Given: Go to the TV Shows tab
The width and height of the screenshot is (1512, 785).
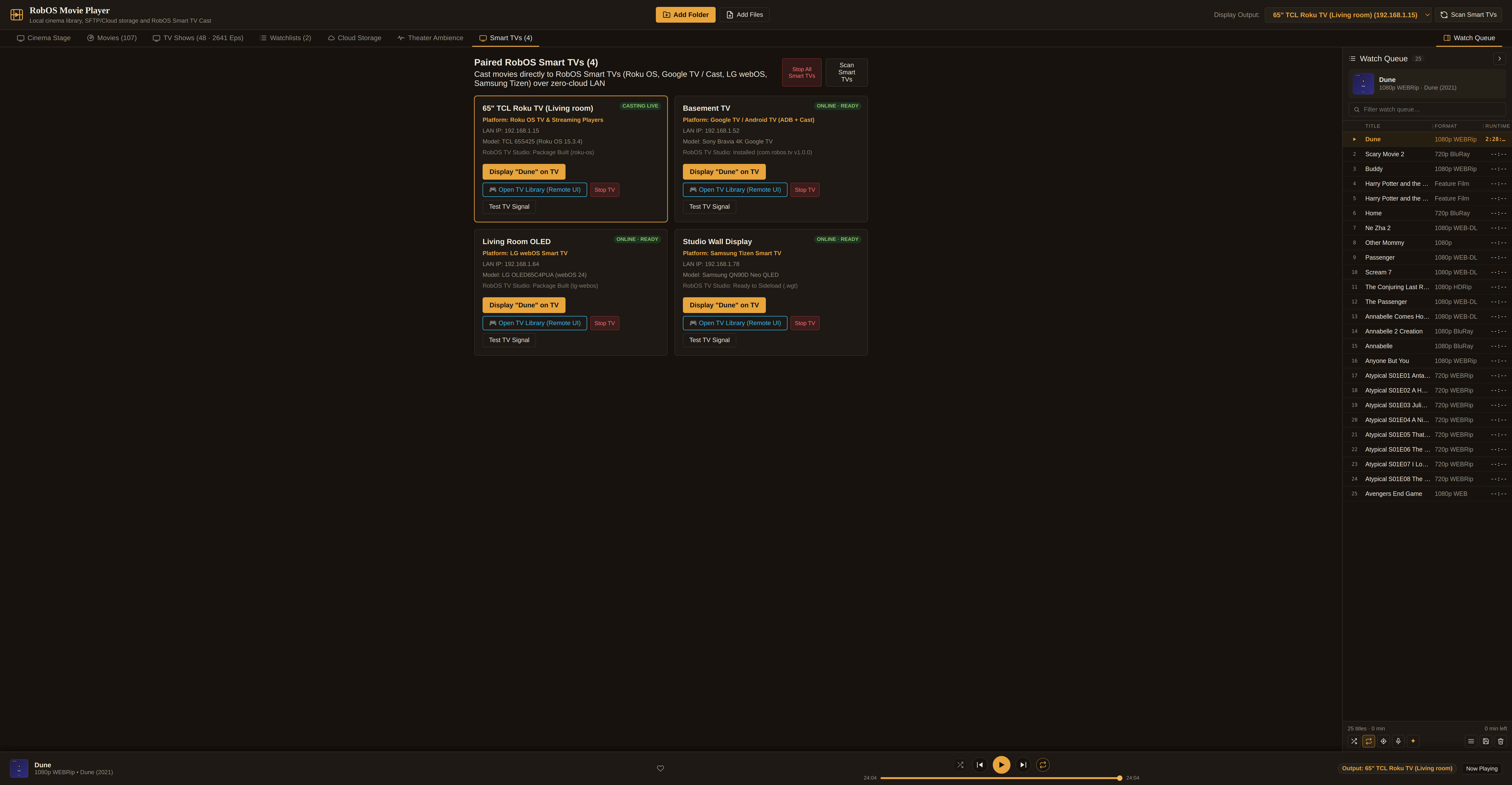Looking at the screenshot, I should point(198,38).
